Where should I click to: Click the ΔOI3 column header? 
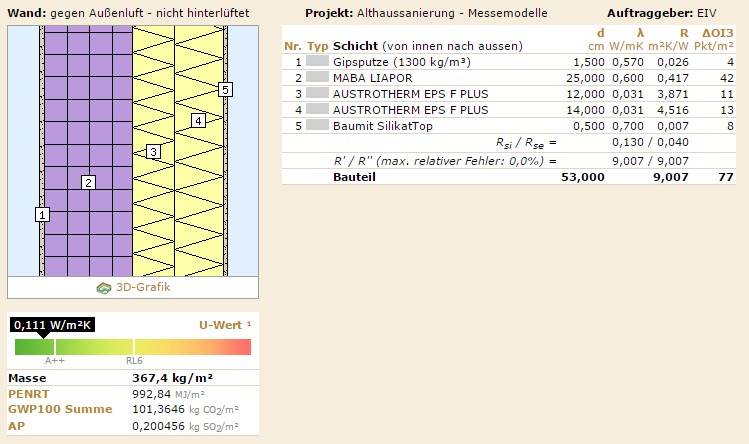click(717, 33)
